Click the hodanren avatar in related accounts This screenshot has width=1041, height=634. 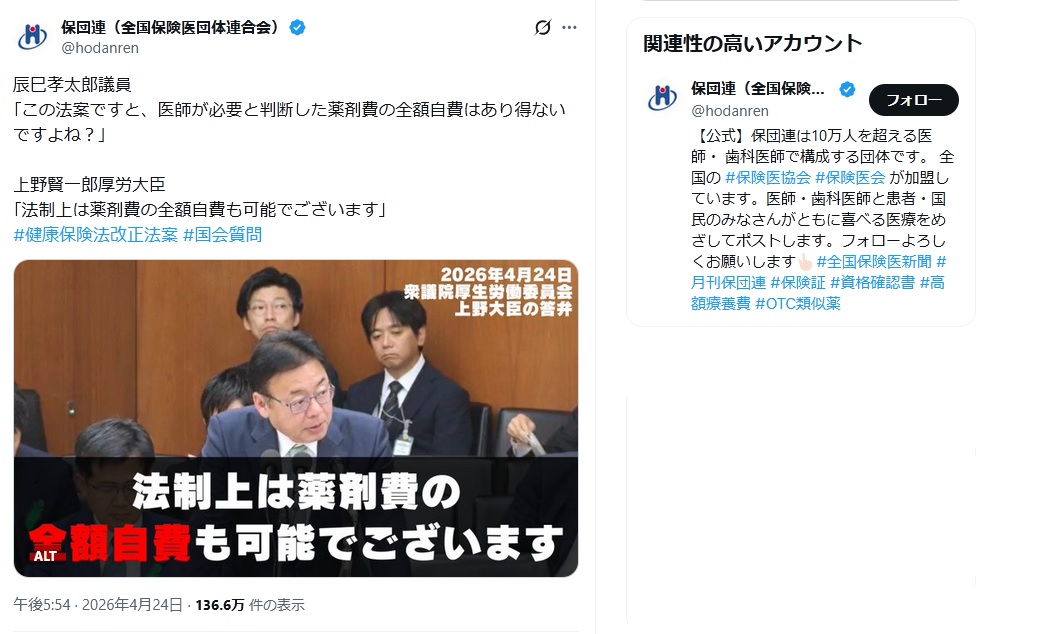click(662, 98)
